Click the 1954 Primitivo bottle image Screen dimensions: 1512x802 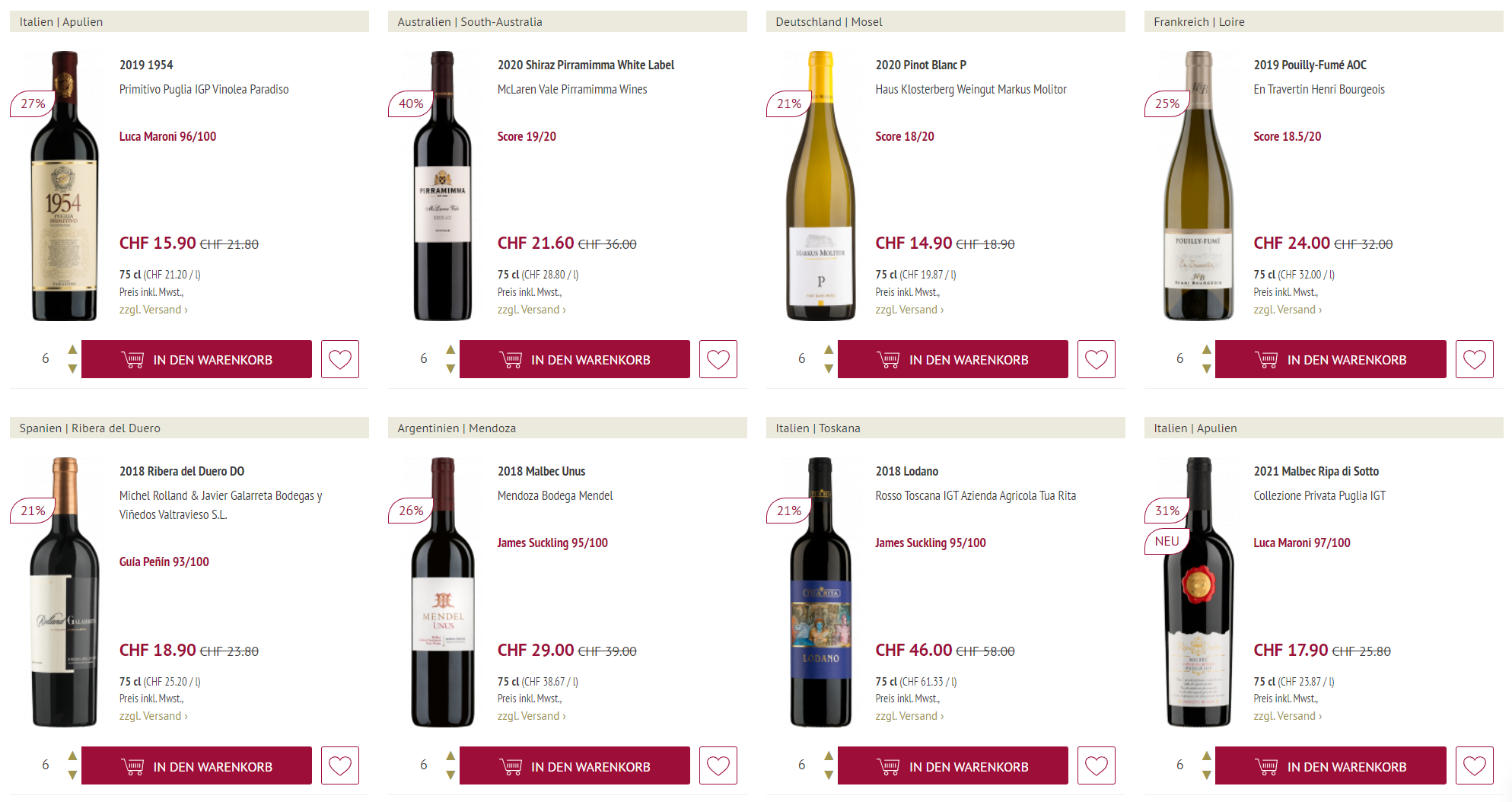point(64,186)
